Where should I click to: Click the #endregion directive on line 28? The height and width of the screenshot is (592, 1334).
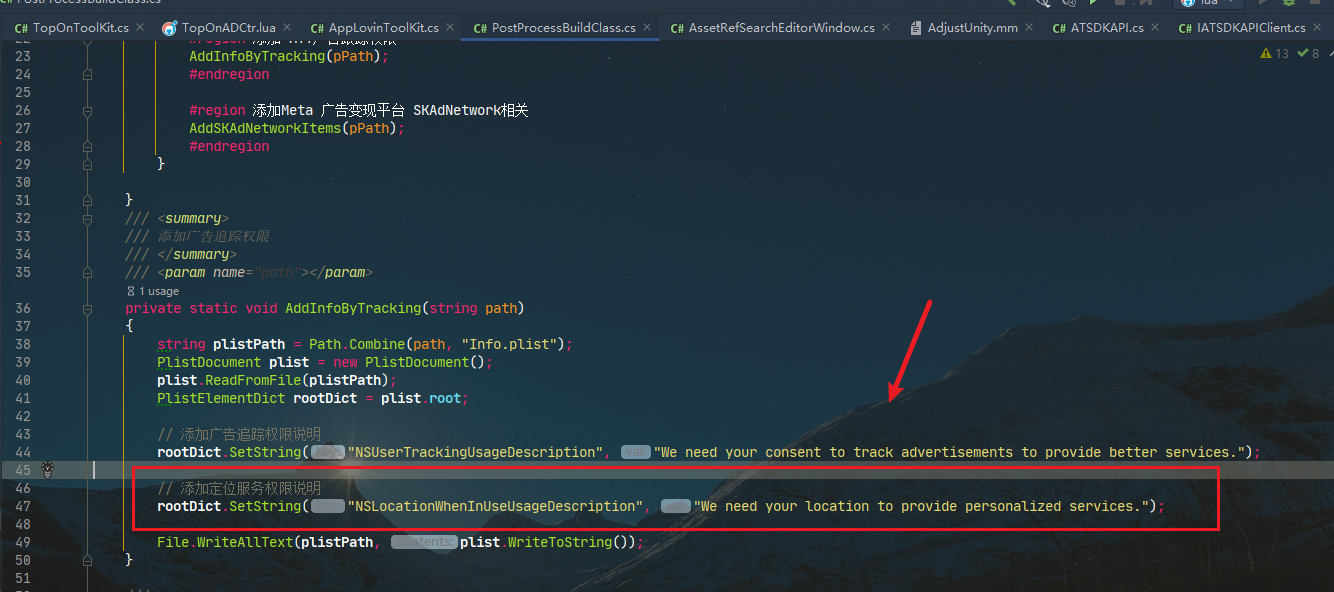pyautogui.click(x=229, y=146)
